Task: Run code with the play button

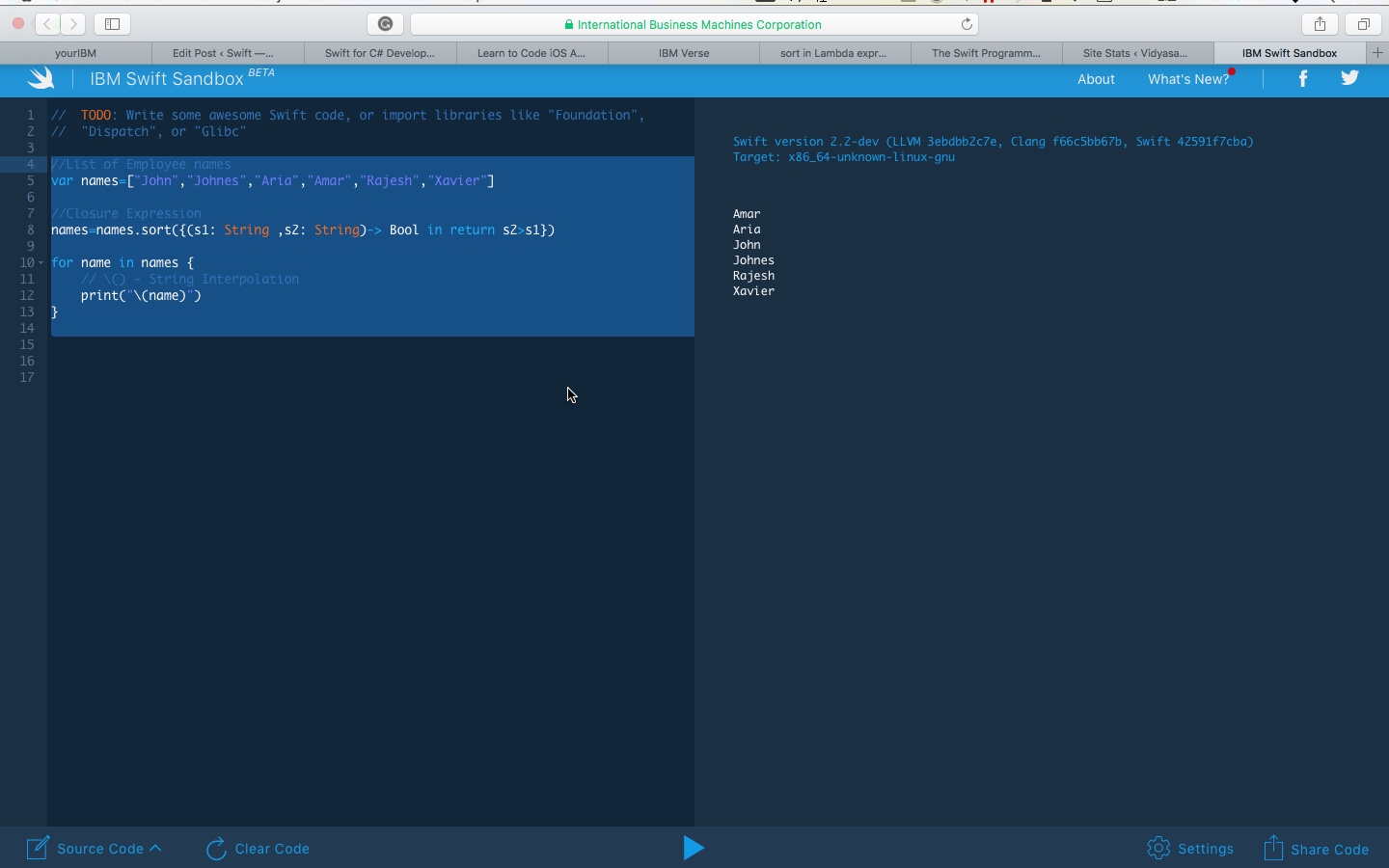Action: click(694, 848)
